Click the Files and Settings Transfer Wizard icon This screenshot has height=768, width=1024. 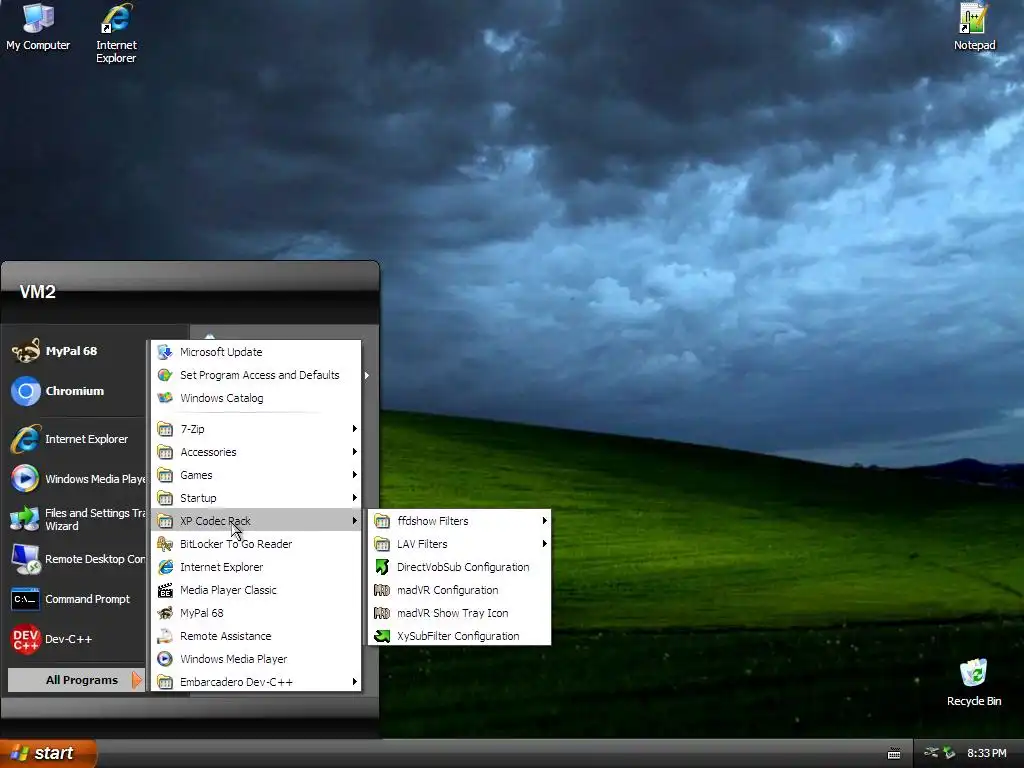[25, 519]
